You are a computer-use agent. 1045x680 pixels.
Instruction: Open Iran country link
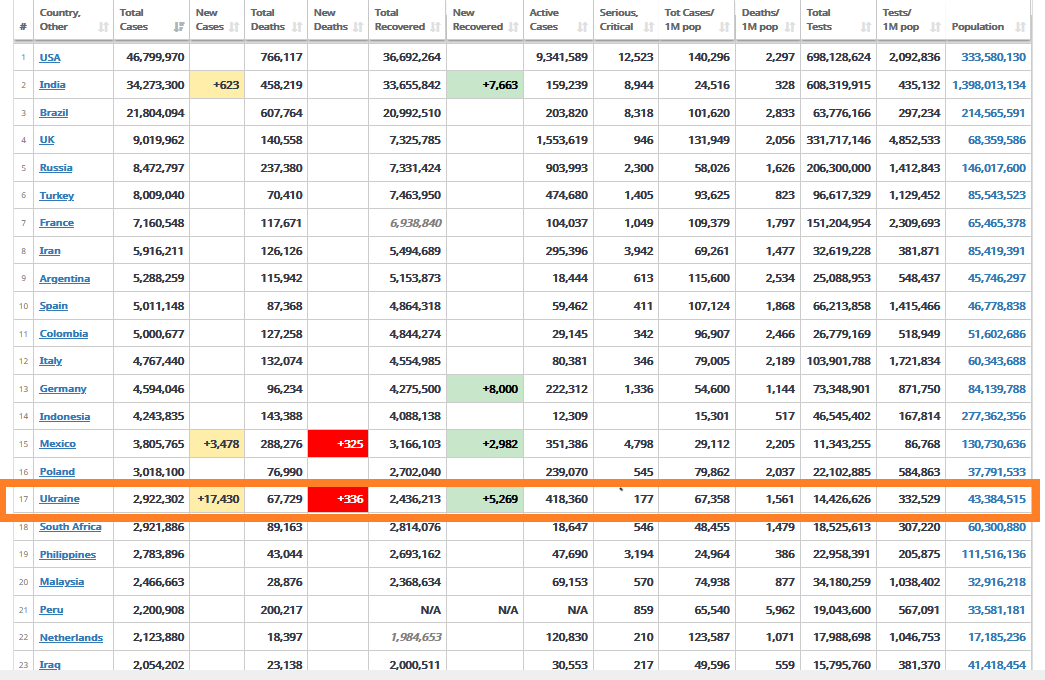(x=50, y=251)
